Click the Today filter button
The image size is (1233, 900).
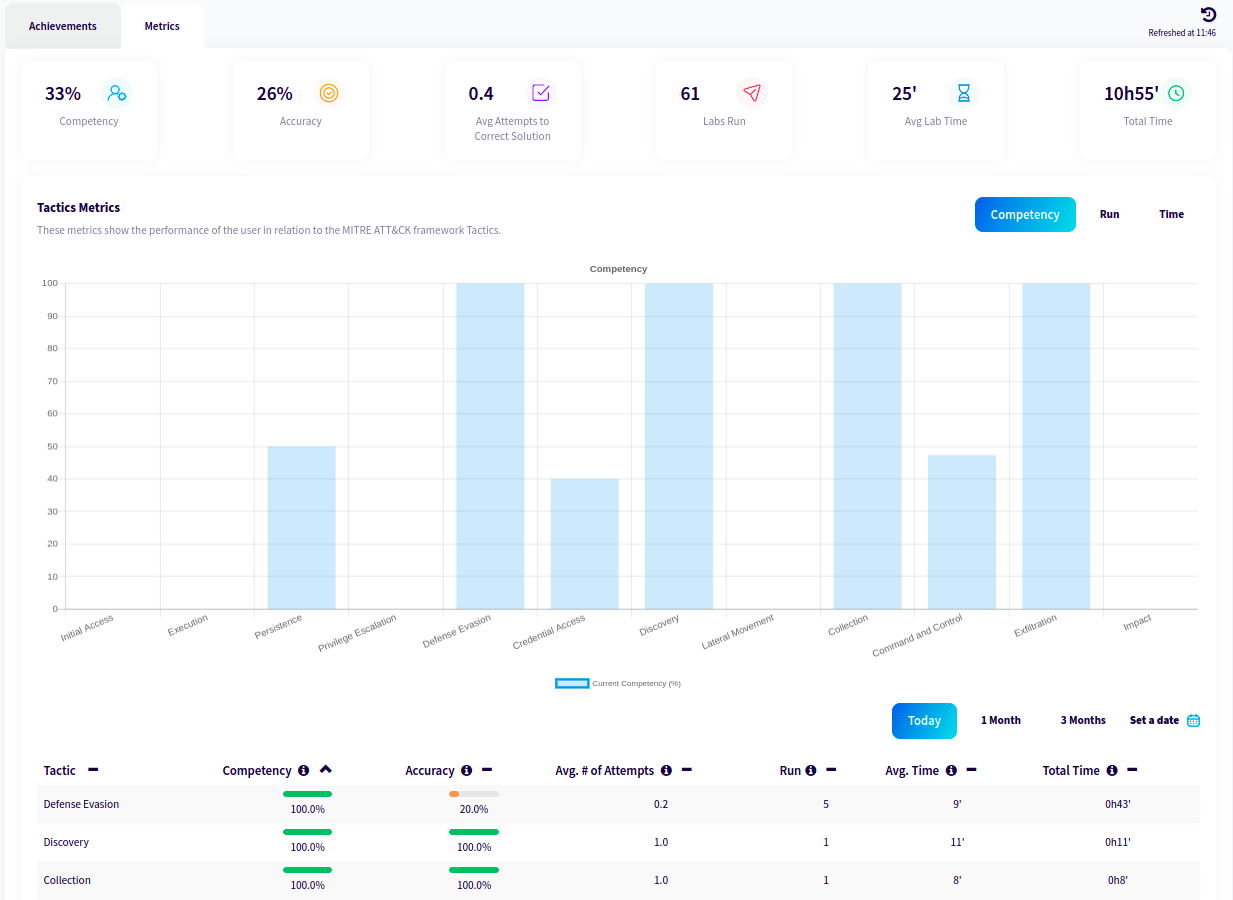point(923,720)
